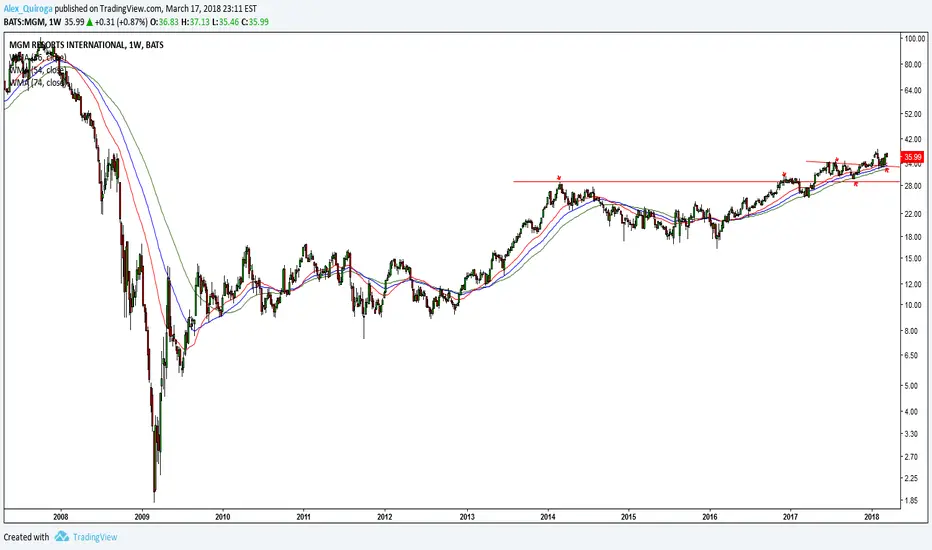The image size is (932, 550).
Task: Click the 2012 label on the time axis
Action: (385, 517)
